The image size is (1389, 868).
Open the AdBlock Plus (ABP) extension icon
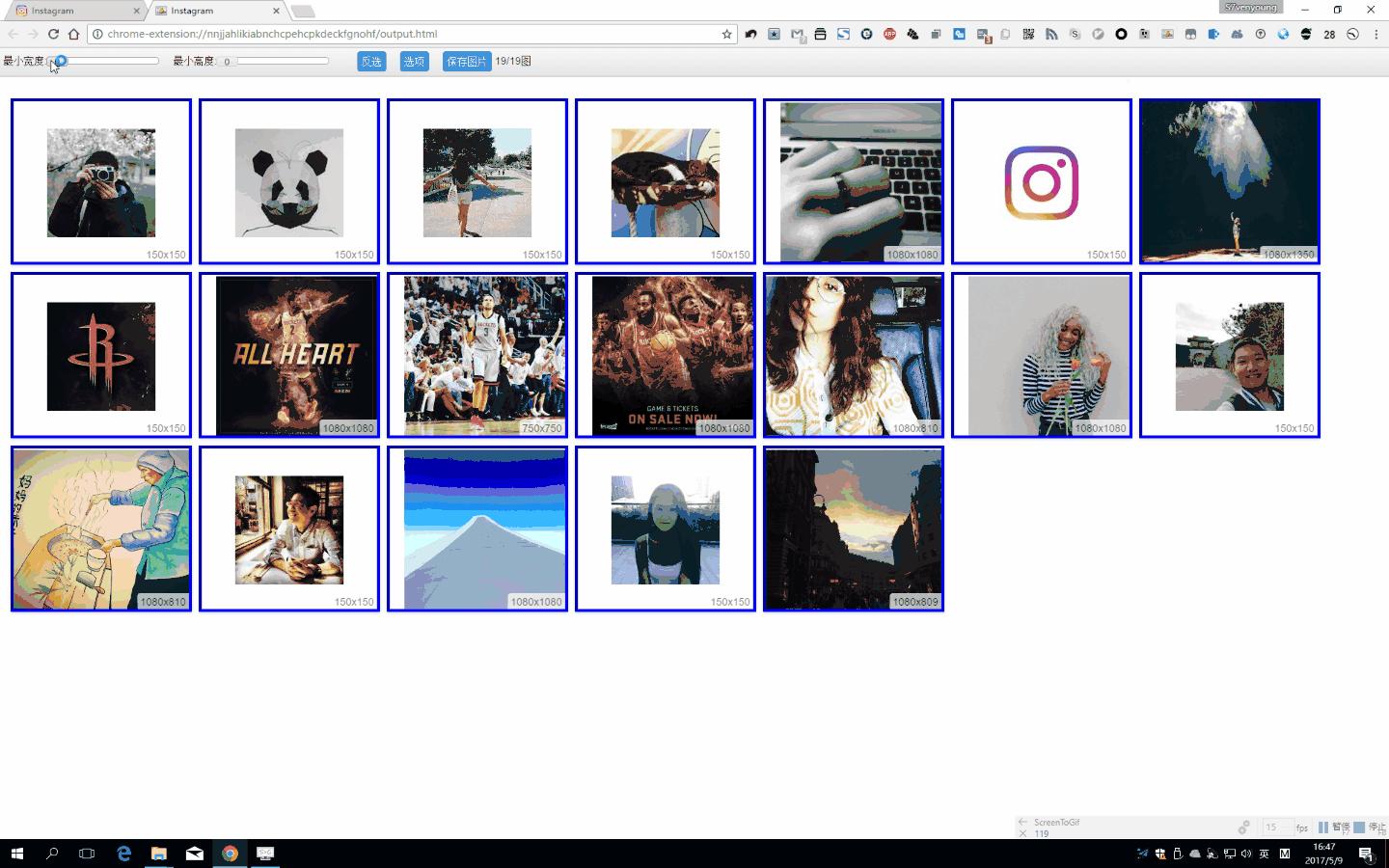[889, 34]
